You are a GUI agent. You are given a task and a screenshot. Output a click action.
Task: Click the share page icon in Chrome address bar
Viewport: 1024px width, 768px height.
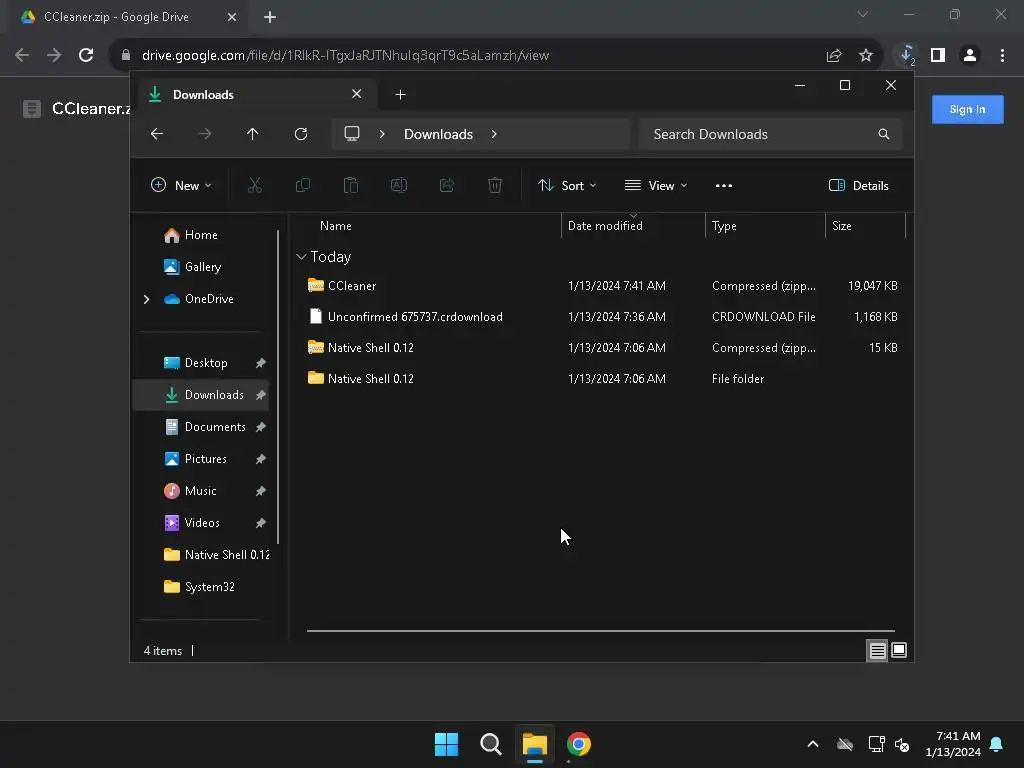pos(834,55)
